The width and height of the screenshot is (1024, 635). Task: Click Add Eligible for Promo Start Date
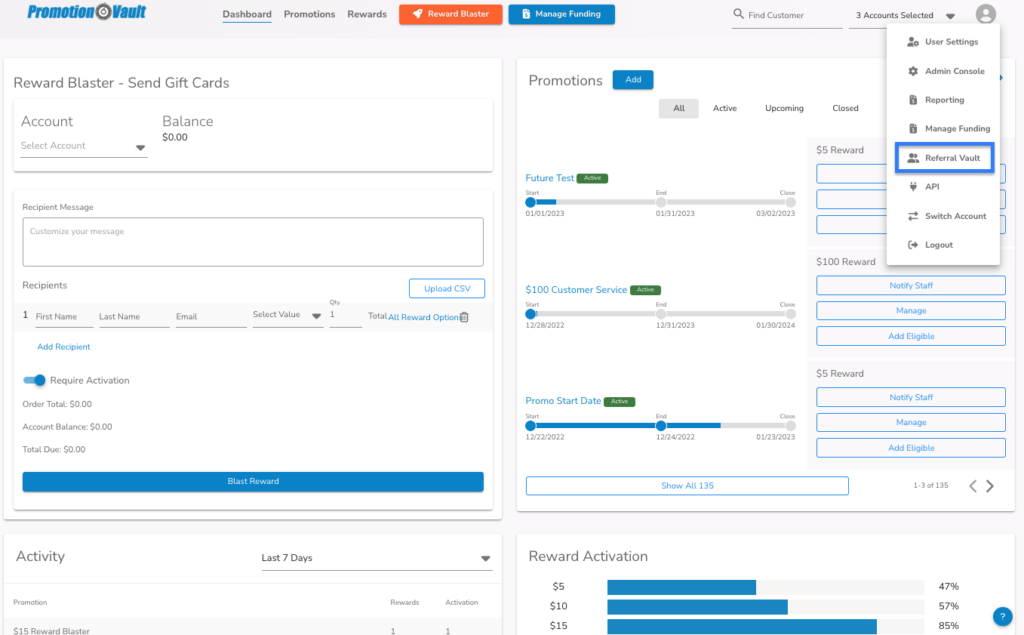click(x=910, y=448)
